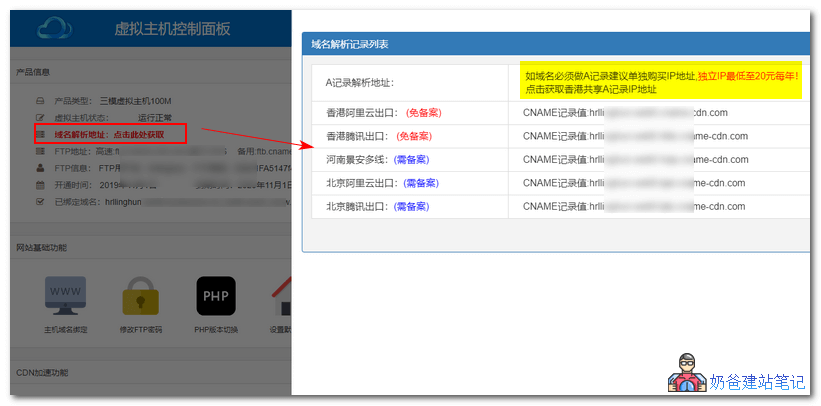The image size is (821, 406).
Task: Click the 网站基础功能 section heading
Action: click(41, 248)
